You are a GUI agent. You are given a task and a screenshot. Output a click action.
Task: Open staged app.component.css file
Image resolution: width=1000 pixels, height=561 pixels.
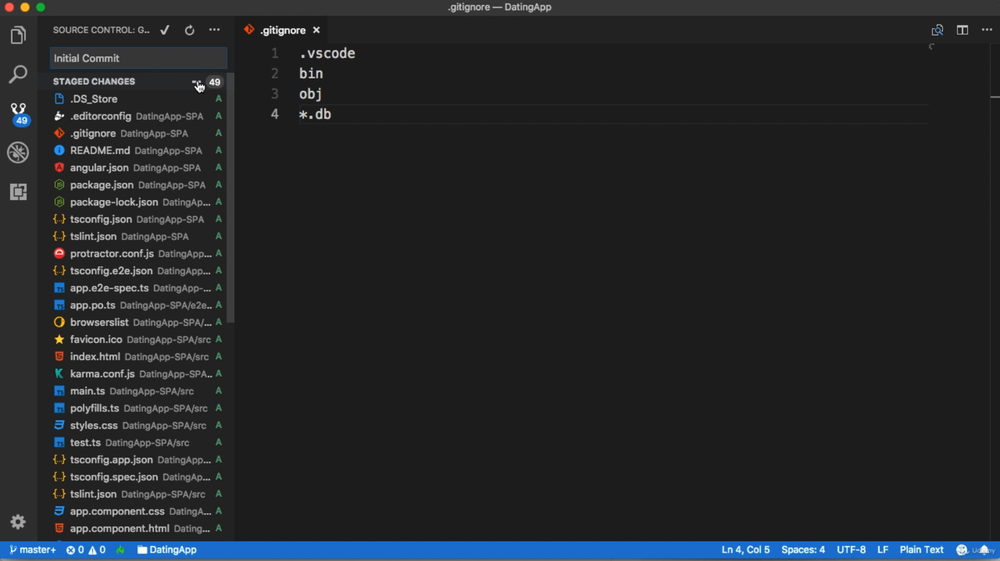[138, 511]
